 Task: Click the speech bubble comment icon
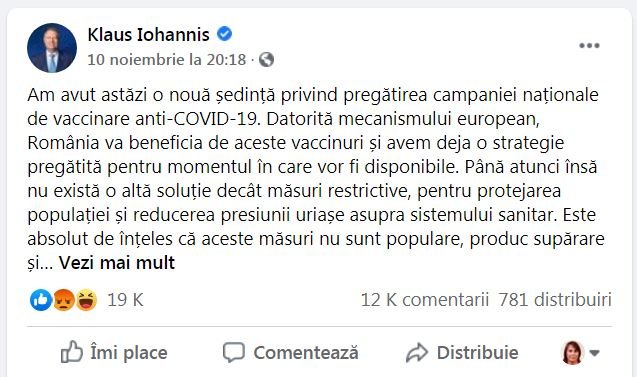point(234,352)
